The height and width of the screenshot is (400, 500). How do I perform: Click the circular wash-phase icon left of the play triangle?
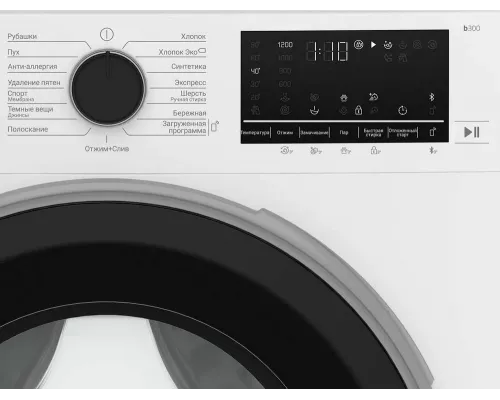tap(359, 44)
